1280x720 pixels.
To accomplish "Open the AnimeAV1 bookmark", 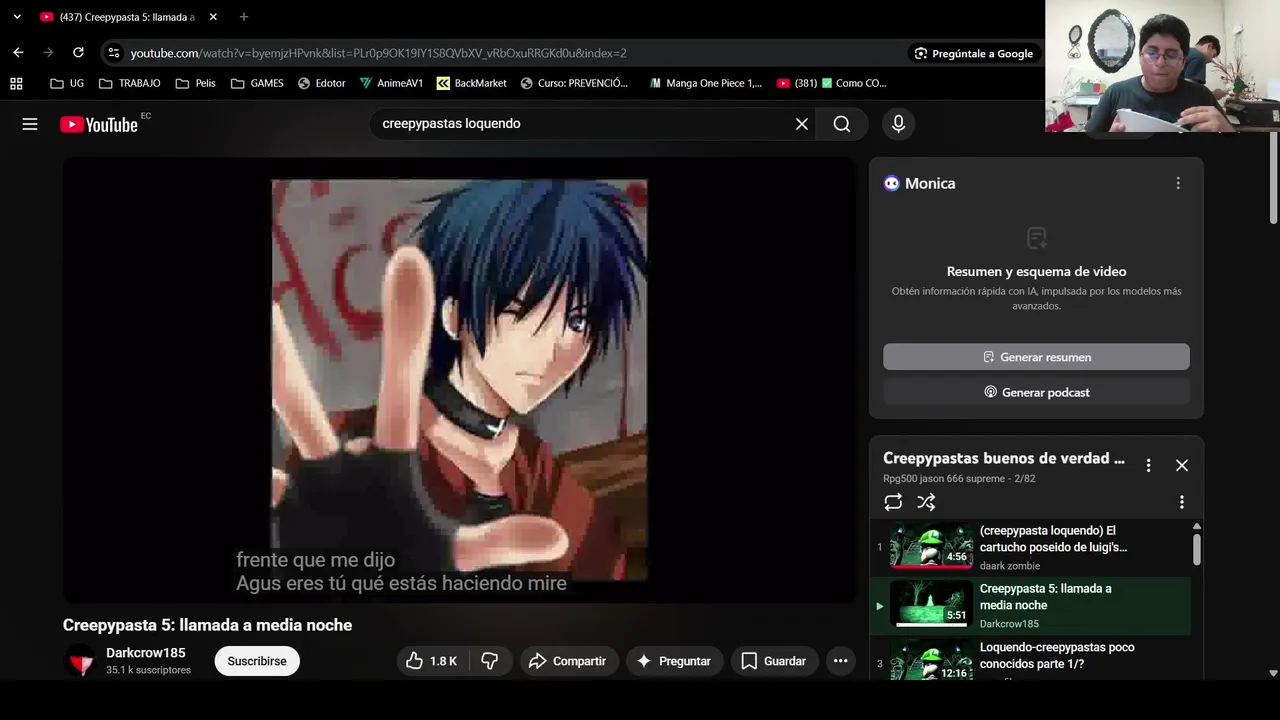I will click(x=391, y=83).
